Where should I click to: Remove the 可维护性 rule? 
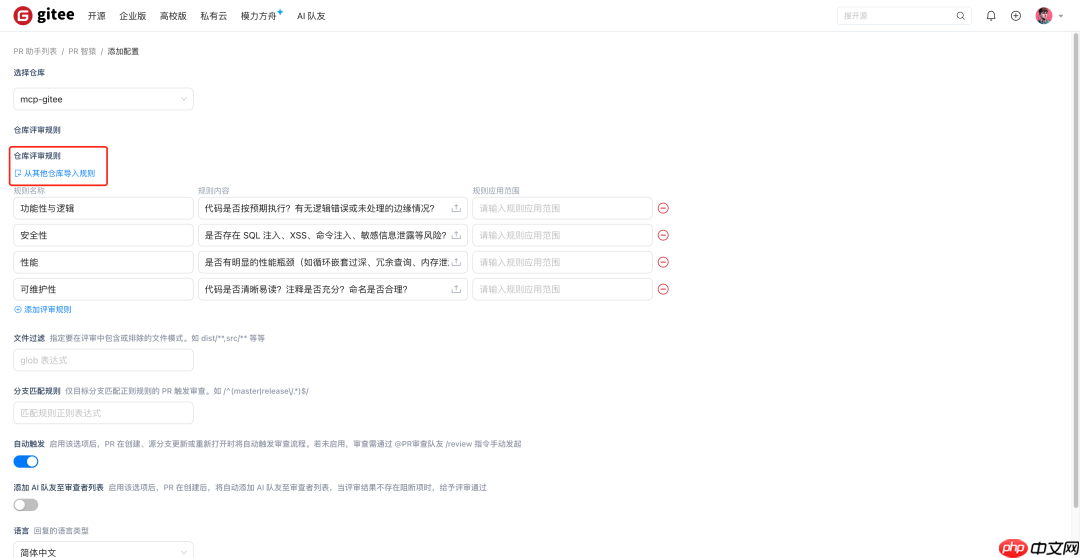pyautogui.click(x=663, y=289)
